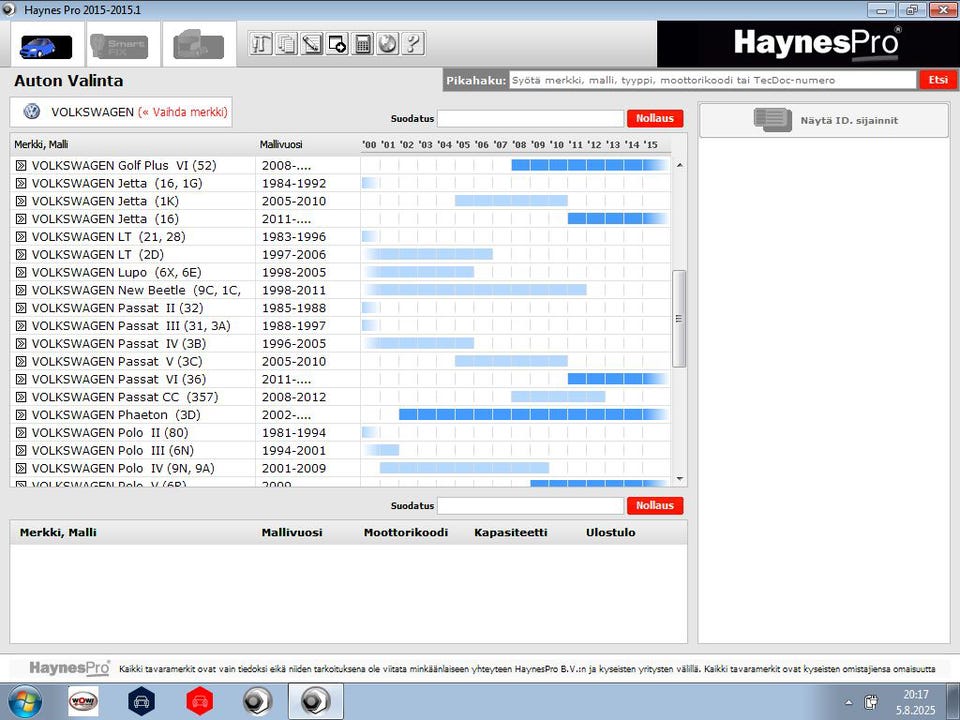Open the calculator tool
Screen dimensions: 960x720
click(362, 43)
